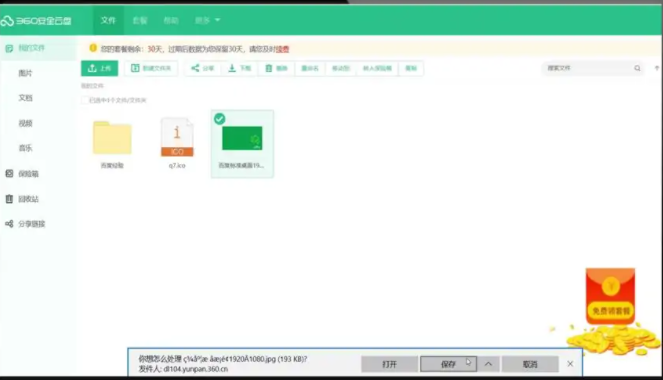Screen dimensions: 663x380
Task: Click the yellow warning icon in banner
Action: point(93,48)
